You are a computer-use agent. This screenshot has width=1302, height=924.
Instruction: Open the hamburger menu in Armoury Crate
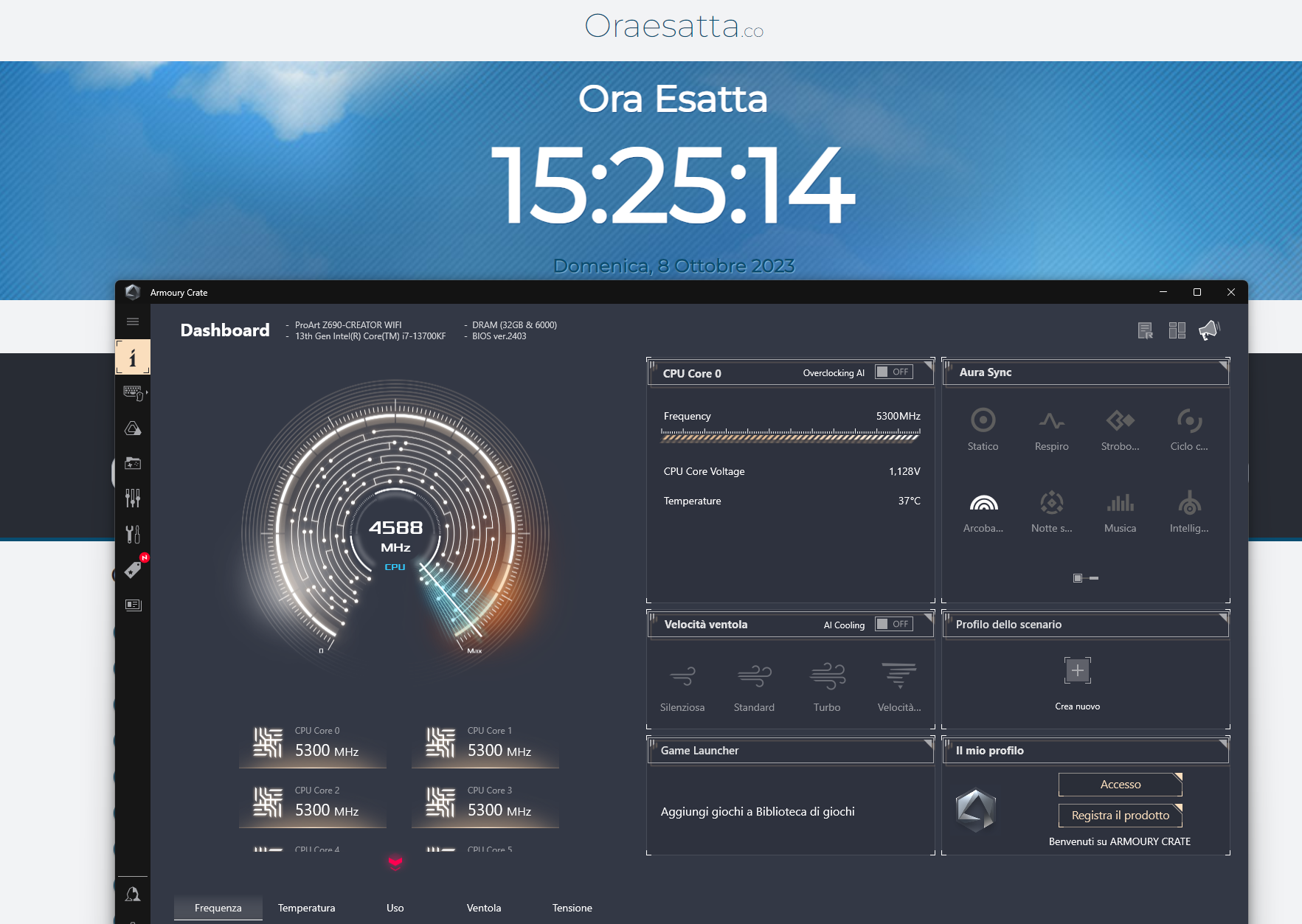click(x=133, y=322)
